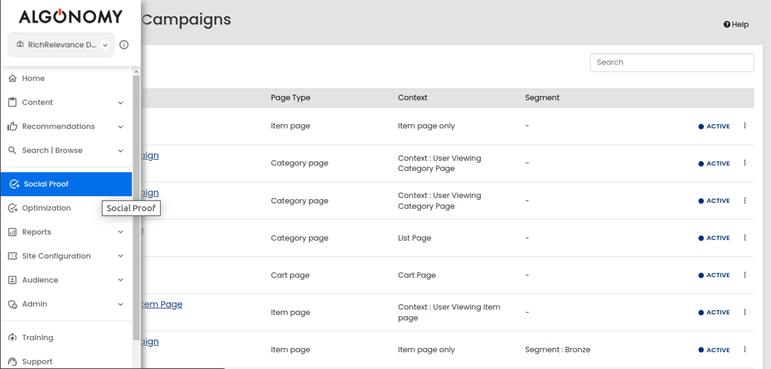Open the Reports menu item
The image size is (771, 369).
(x=66, y=232)
